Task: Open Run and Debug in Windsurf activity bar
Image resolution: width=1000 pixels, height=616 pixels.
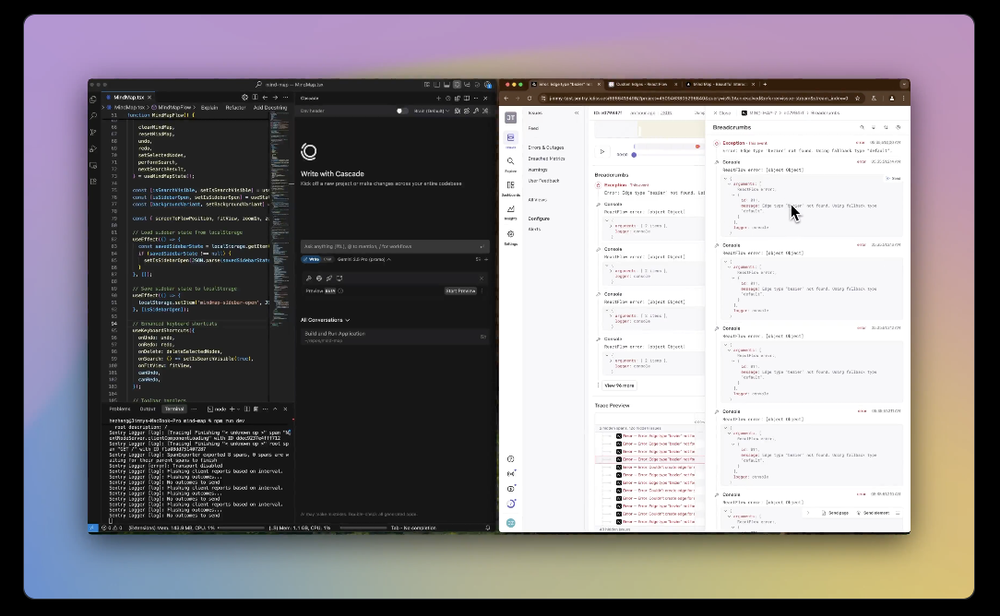Action: (93, 149)
